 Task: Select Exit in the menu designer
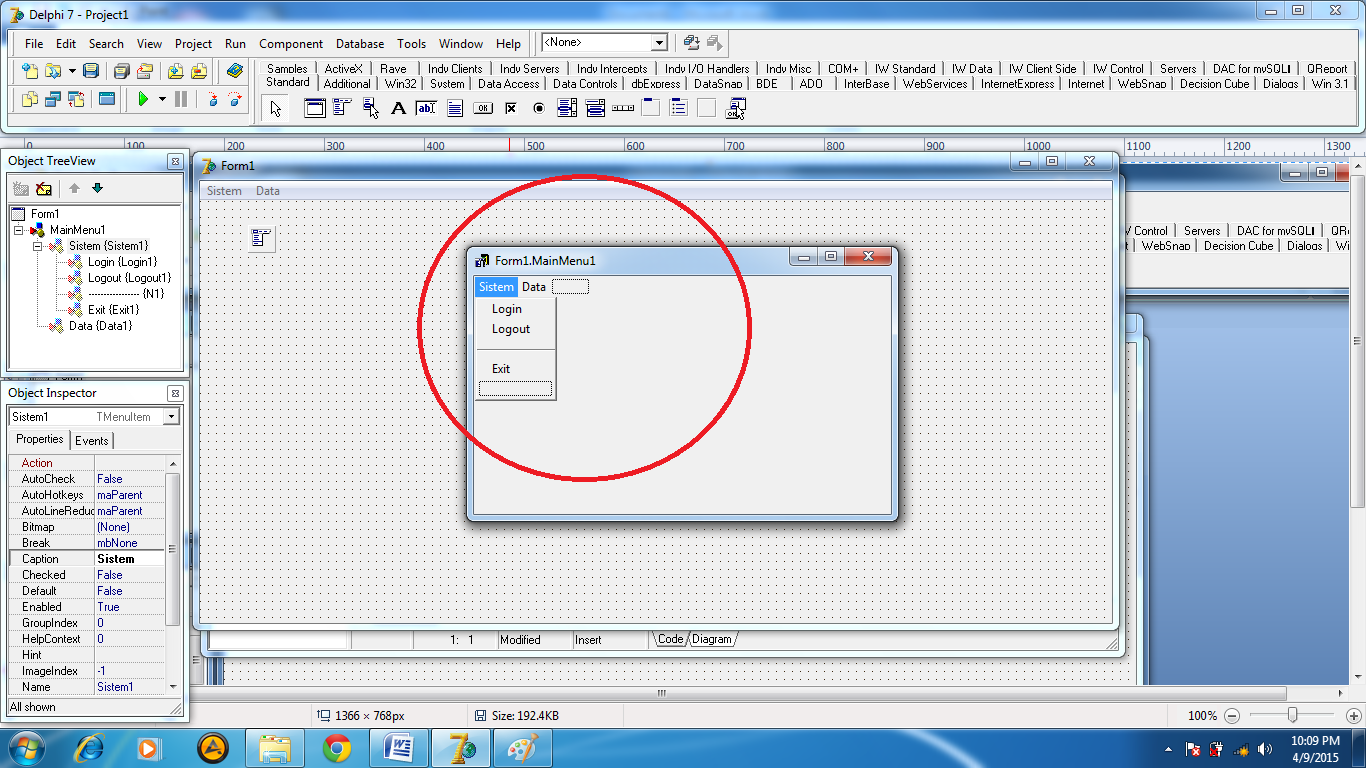[501, 369]
